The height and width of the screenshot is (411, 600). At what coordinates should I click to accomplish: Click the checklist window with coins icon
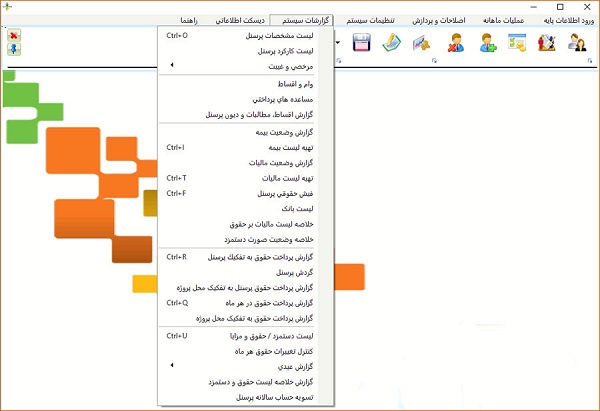pos(517,42)
